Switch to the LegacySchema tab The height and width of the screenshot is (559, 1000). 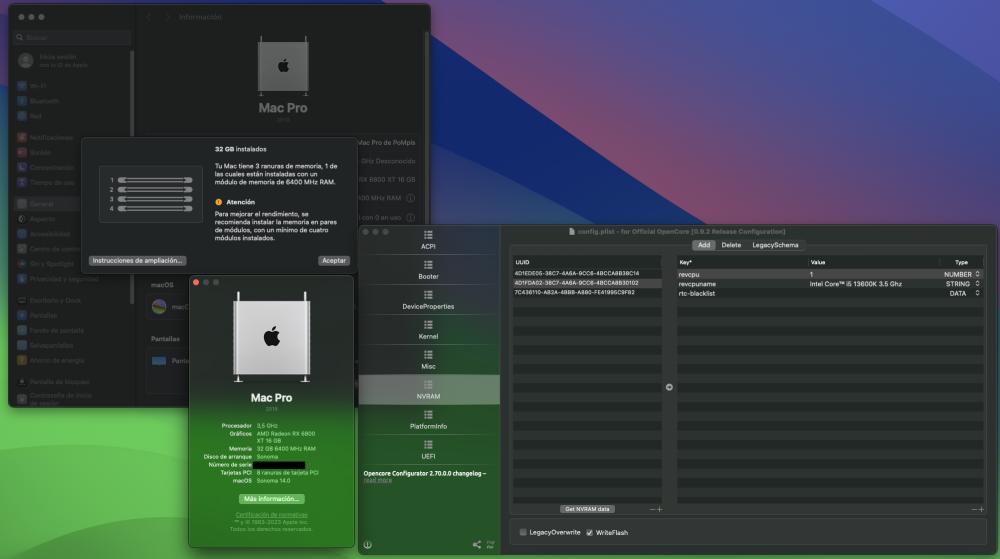tap(775, 245)
